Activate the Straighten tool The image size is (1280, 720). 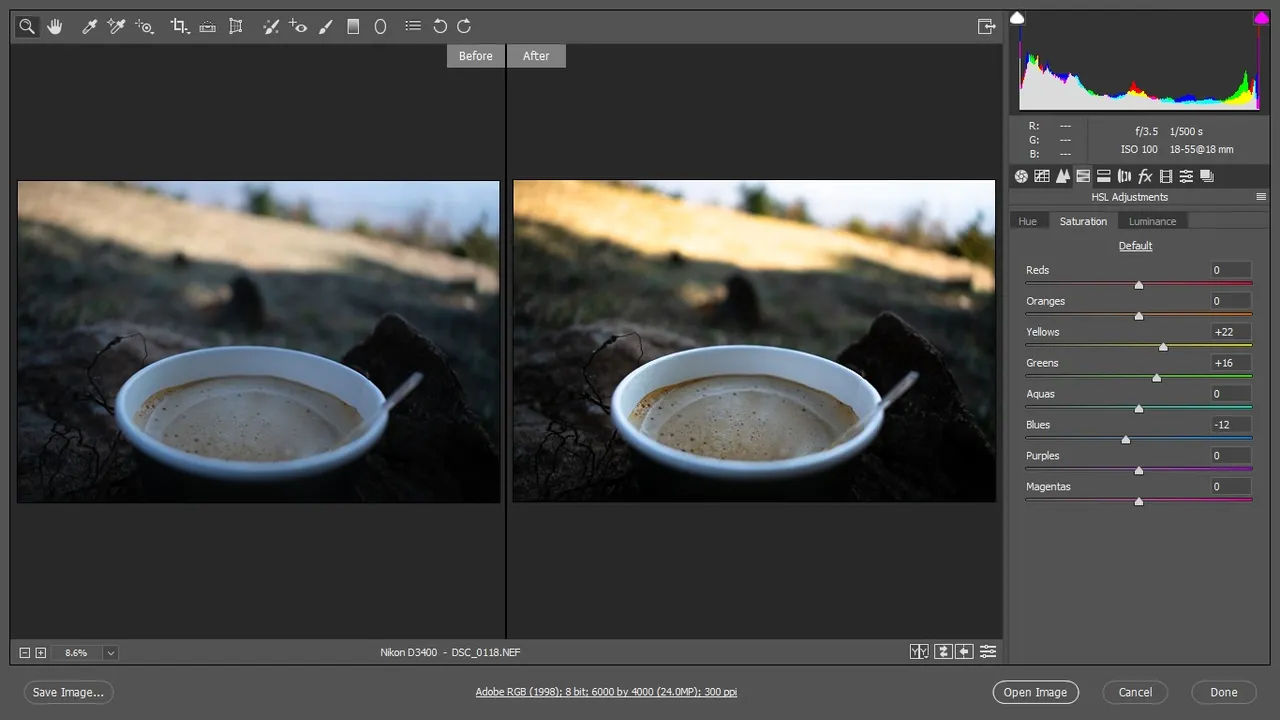pyautogui.click(x=207, y=27)
